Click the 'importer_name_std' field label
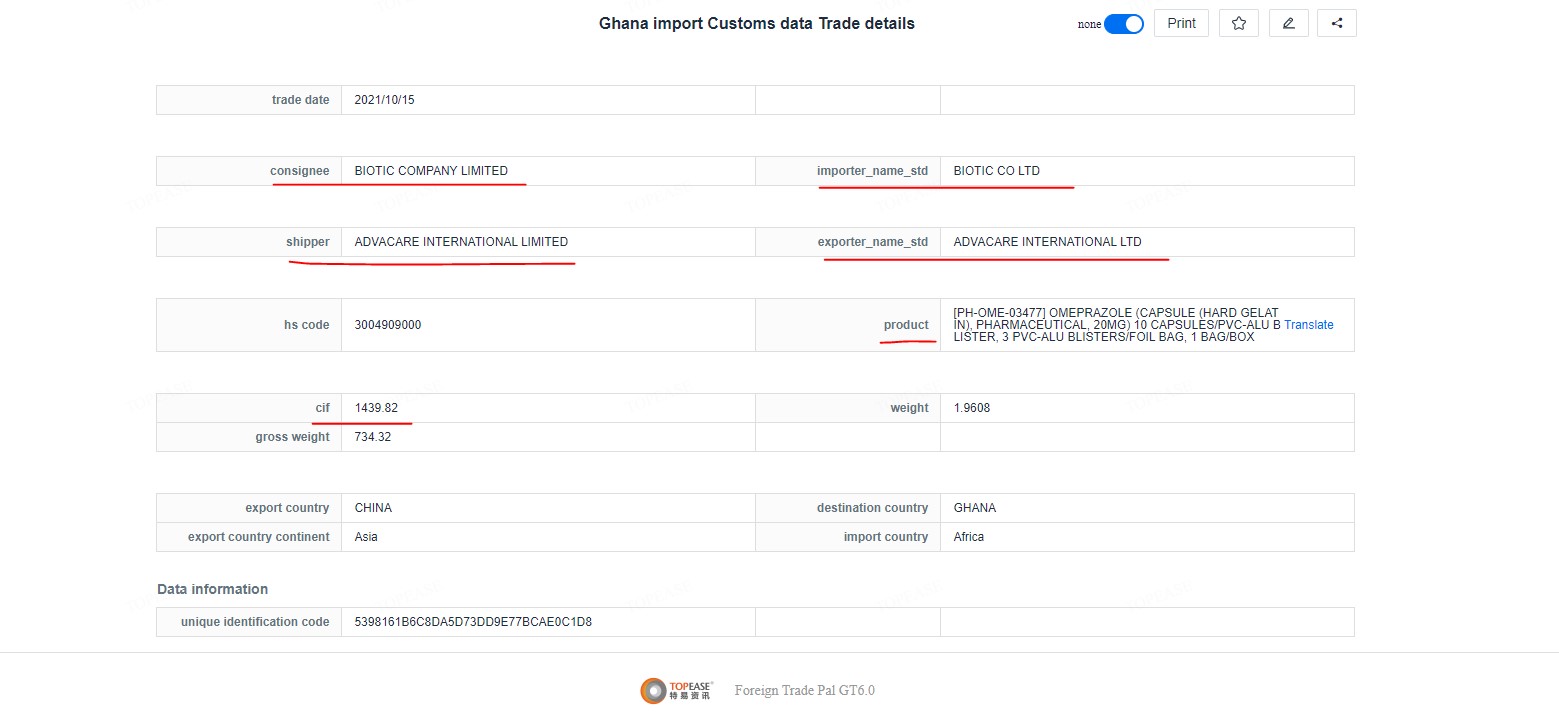Image resolution: width=1559 pixels, height=719 pixels. tap(872, 171)
